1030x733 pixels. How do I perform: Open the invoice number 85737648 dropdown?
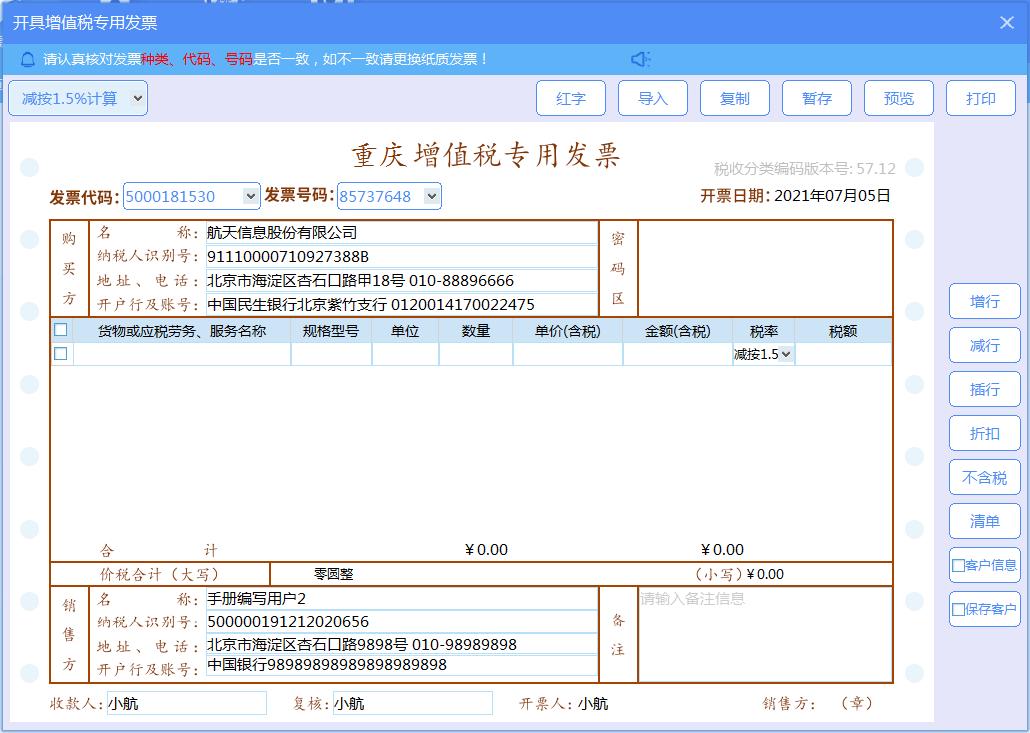[x=430, y=196]
